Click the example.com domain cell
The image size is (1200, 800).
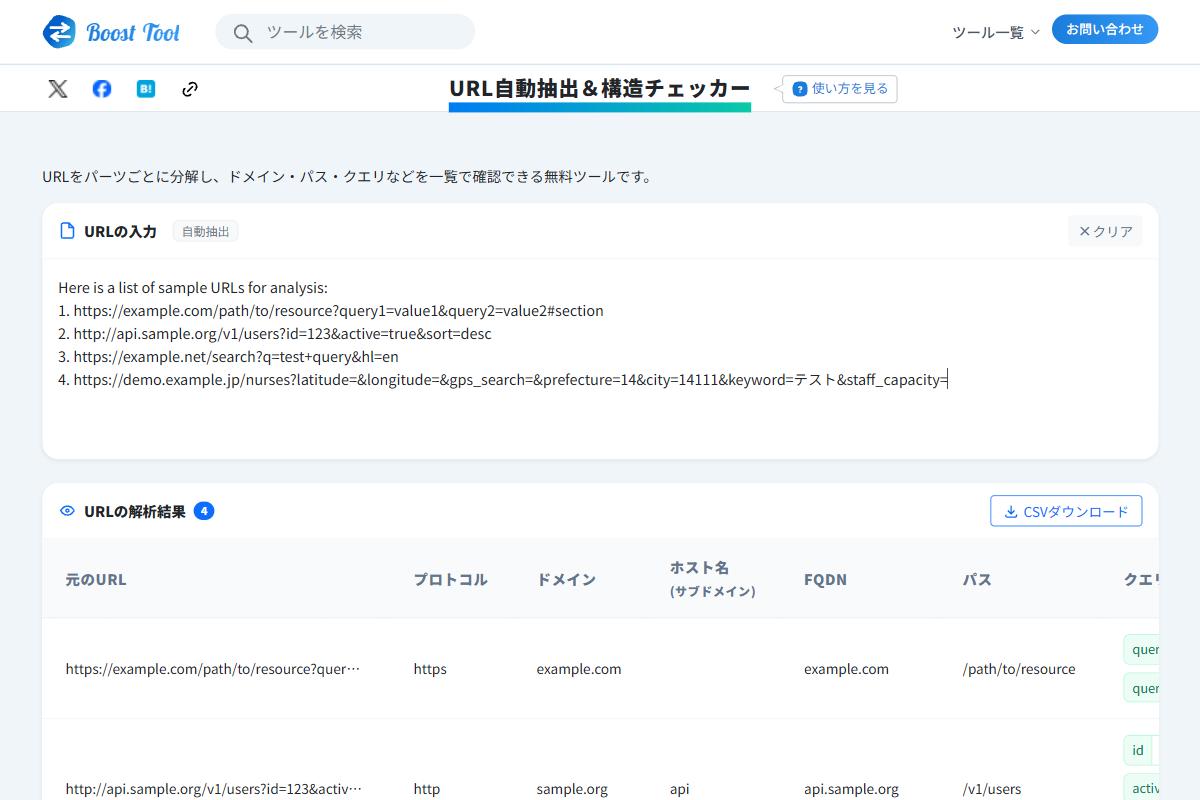coord(579,669)
